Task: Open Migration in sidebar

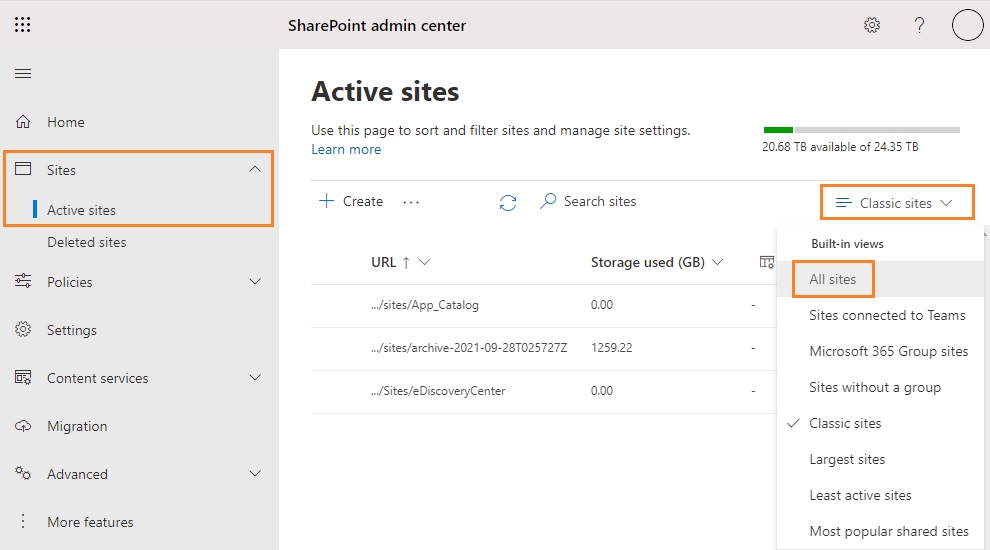Action: [77, 426]
